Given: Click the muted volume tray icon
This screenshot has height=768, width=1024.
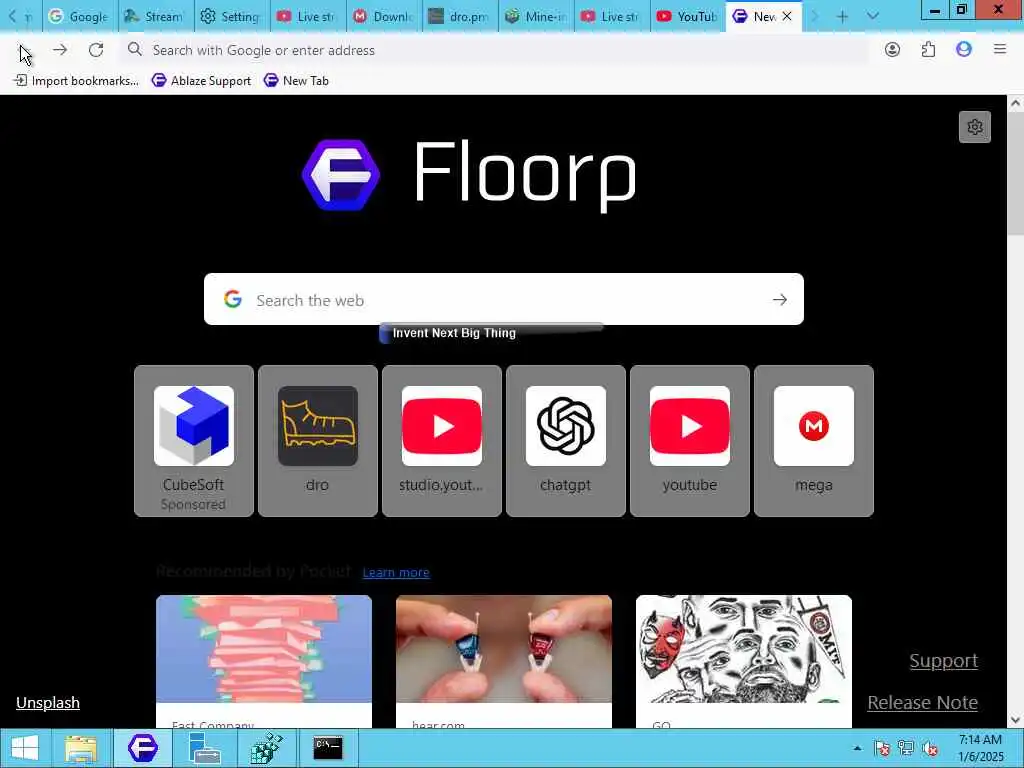Looking at the screenshot, I should pos(930,748).
